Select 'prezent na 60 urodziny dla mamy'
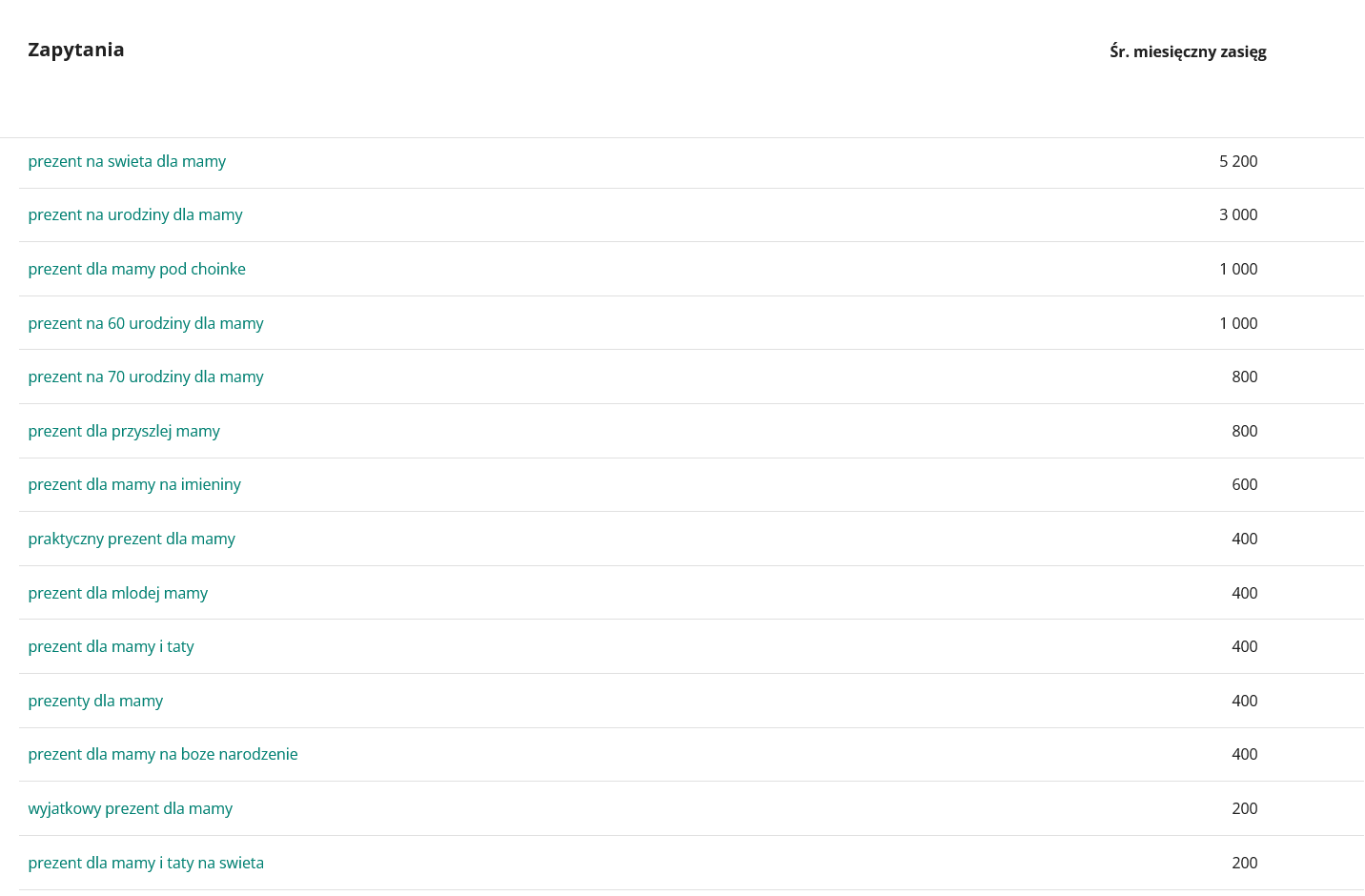 pos(146,324)
